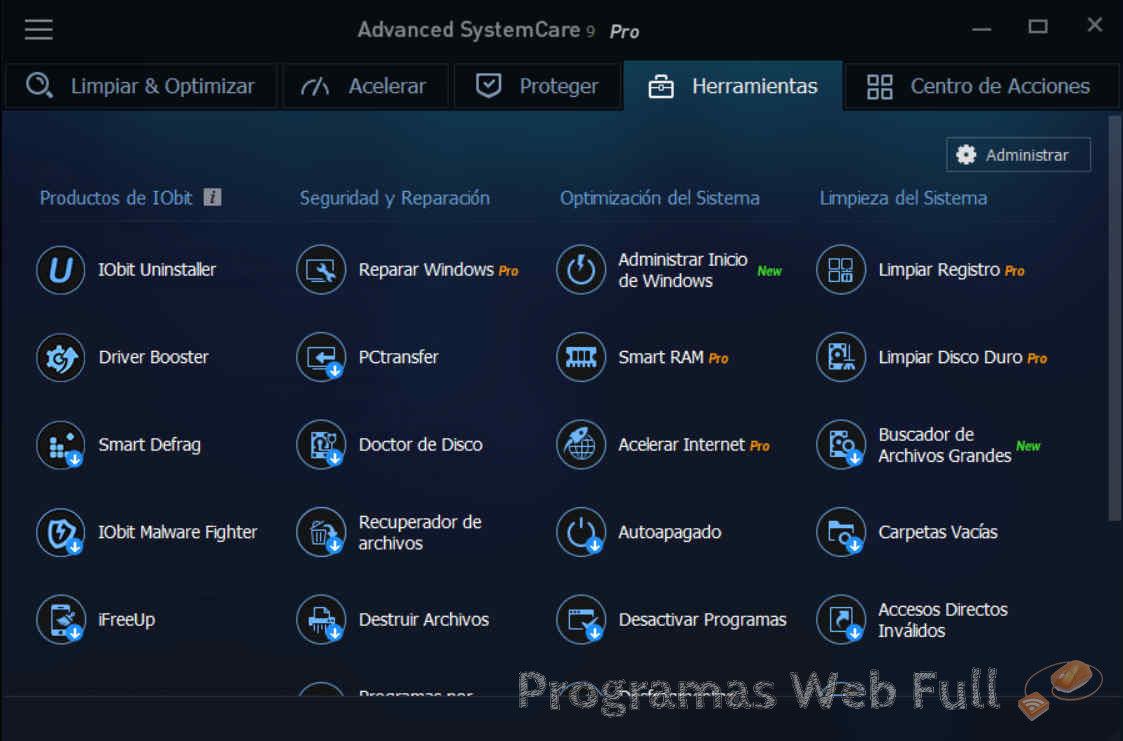This screenshot has width=1123, height=741.
Task: Click the Administrar button
Action: pyautogui.click(x=1018, y=155)
